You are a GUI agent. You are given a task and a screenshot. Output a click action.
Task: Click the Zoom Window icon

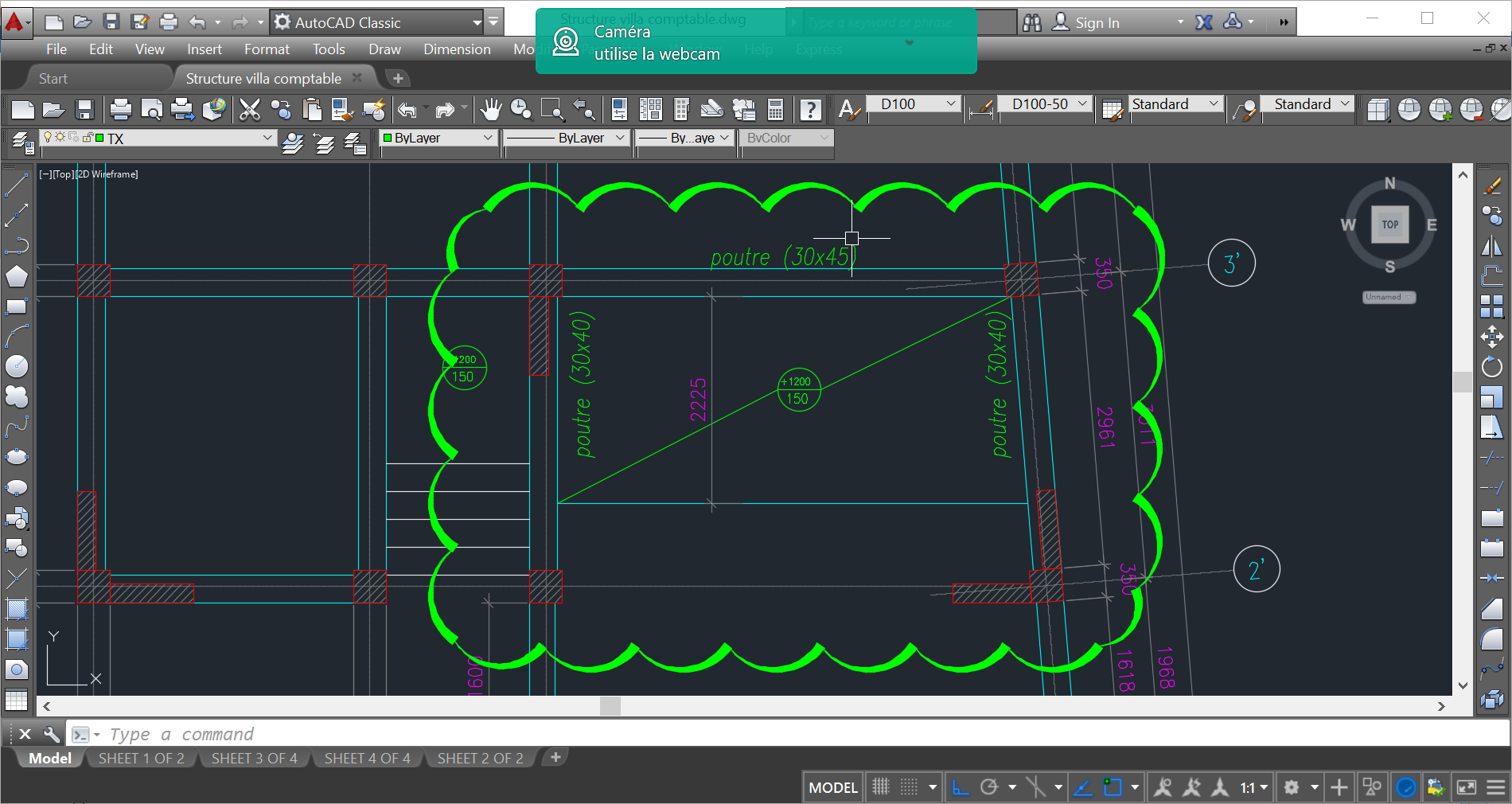[552, 109]
